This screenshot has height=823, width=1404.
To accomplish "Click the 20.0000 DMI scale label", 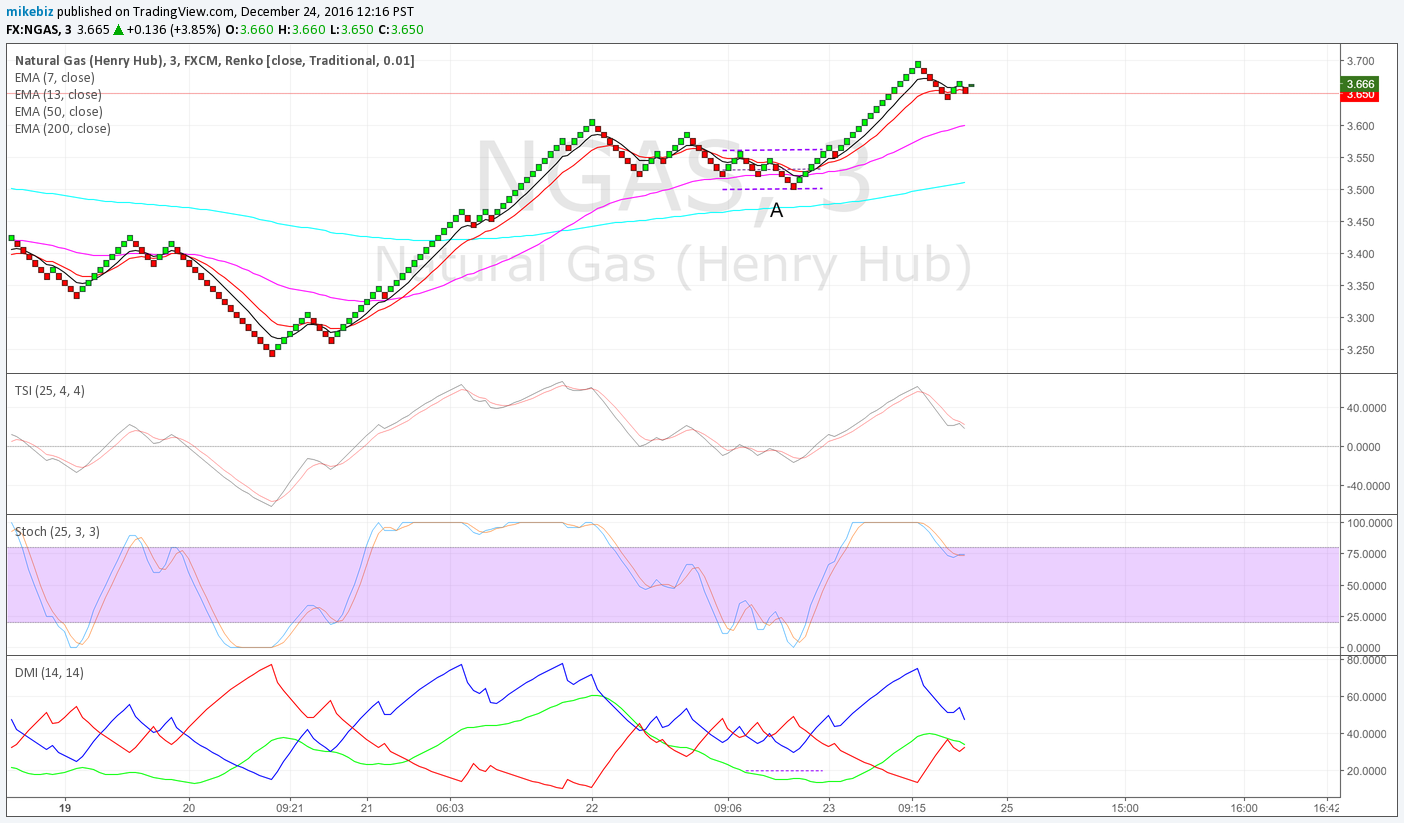I will [1368, 771].
